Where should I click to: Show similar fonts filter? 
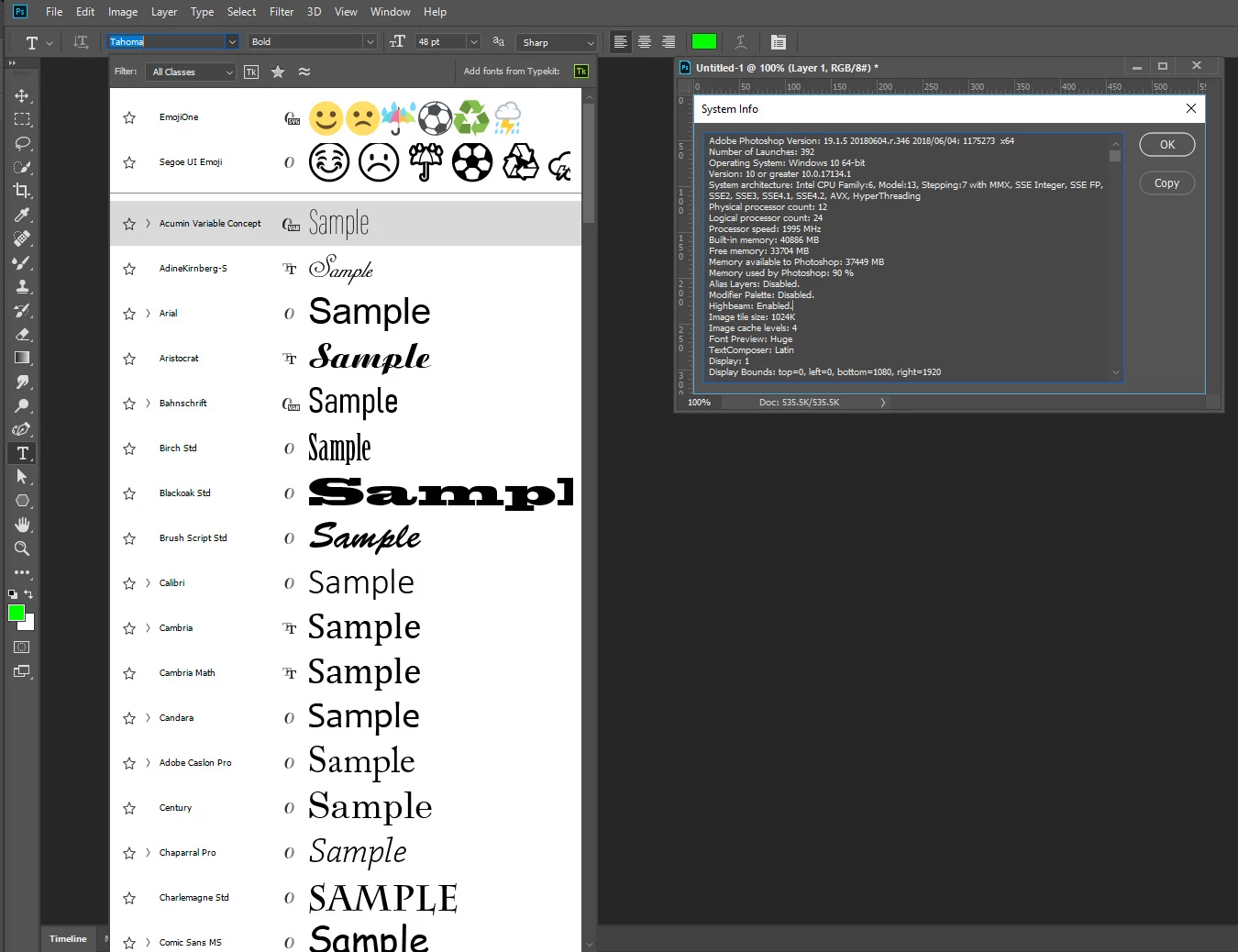[x=304, y=72]
